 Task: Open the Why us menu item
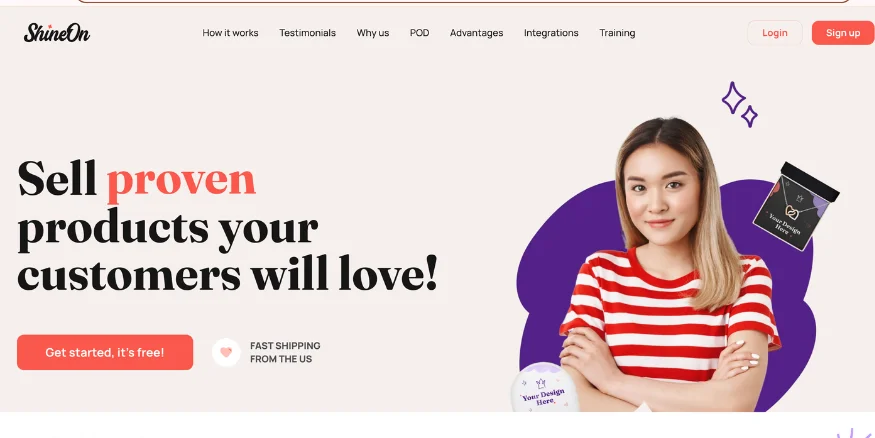373,33
